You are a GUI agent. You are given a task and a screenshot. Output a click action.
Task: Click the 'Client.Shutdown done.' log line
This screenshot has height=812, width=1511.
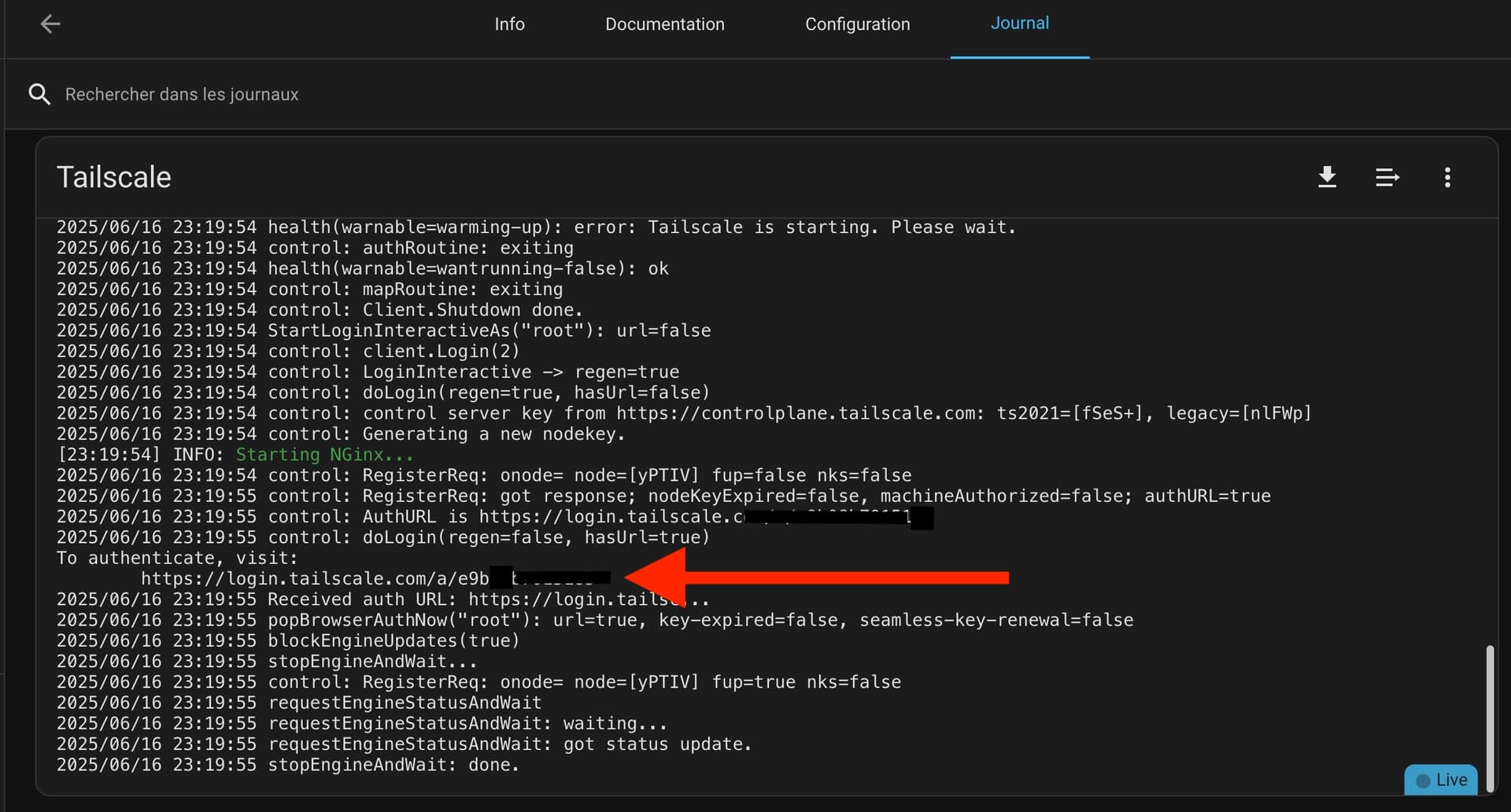(320, 310)
